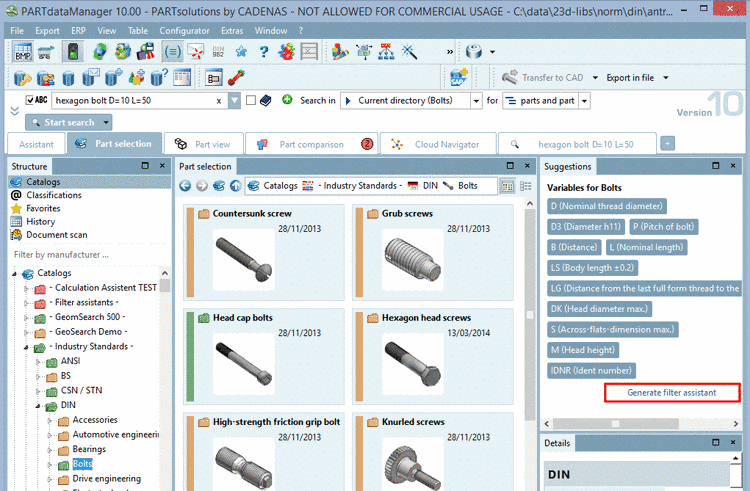Click the red connector tool icon
The image size is (750, 491).
pos(236,77)
